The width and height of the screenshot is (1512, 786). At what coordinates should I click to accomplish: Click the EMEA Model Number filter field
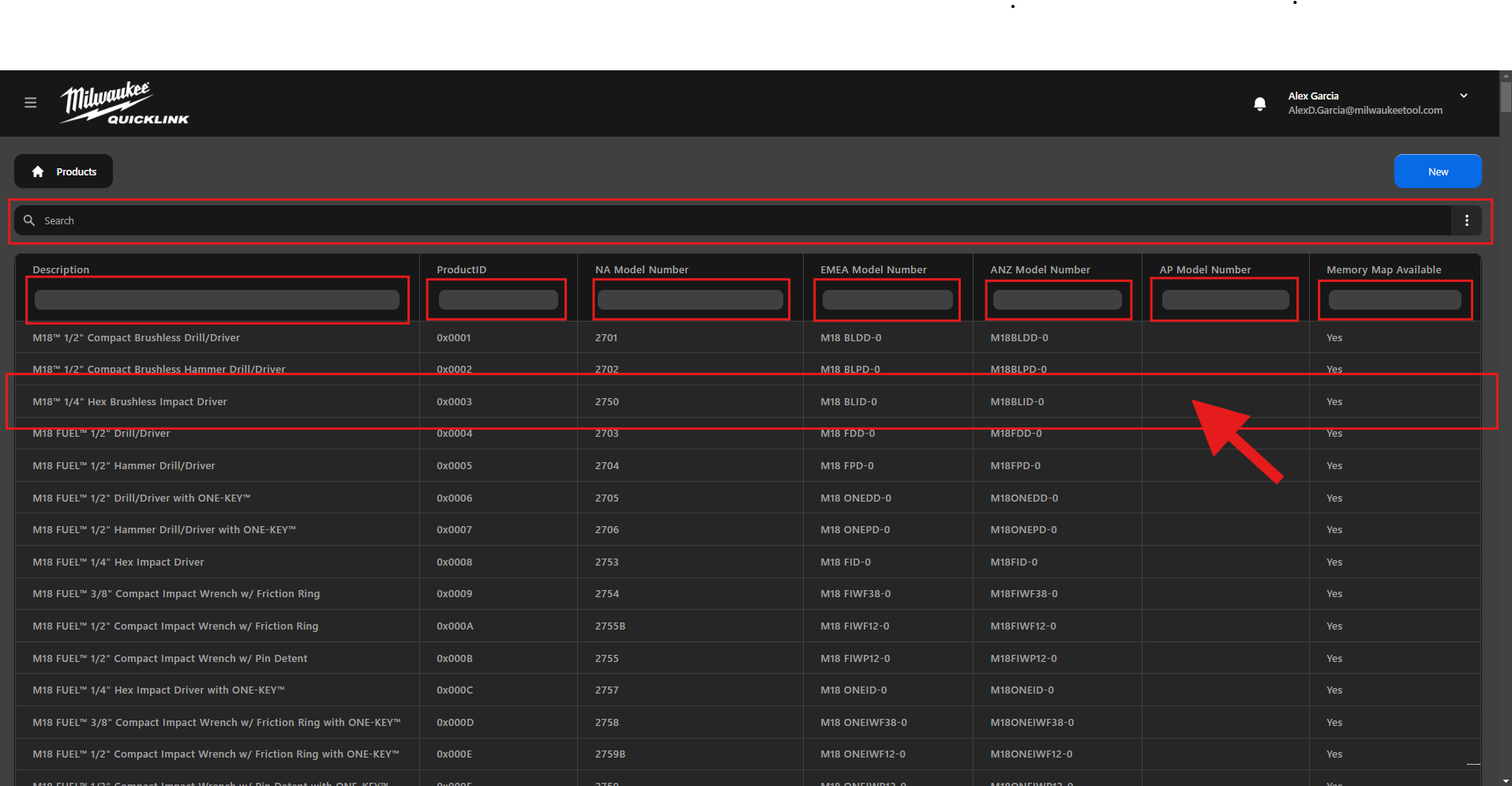coord(887,299)
